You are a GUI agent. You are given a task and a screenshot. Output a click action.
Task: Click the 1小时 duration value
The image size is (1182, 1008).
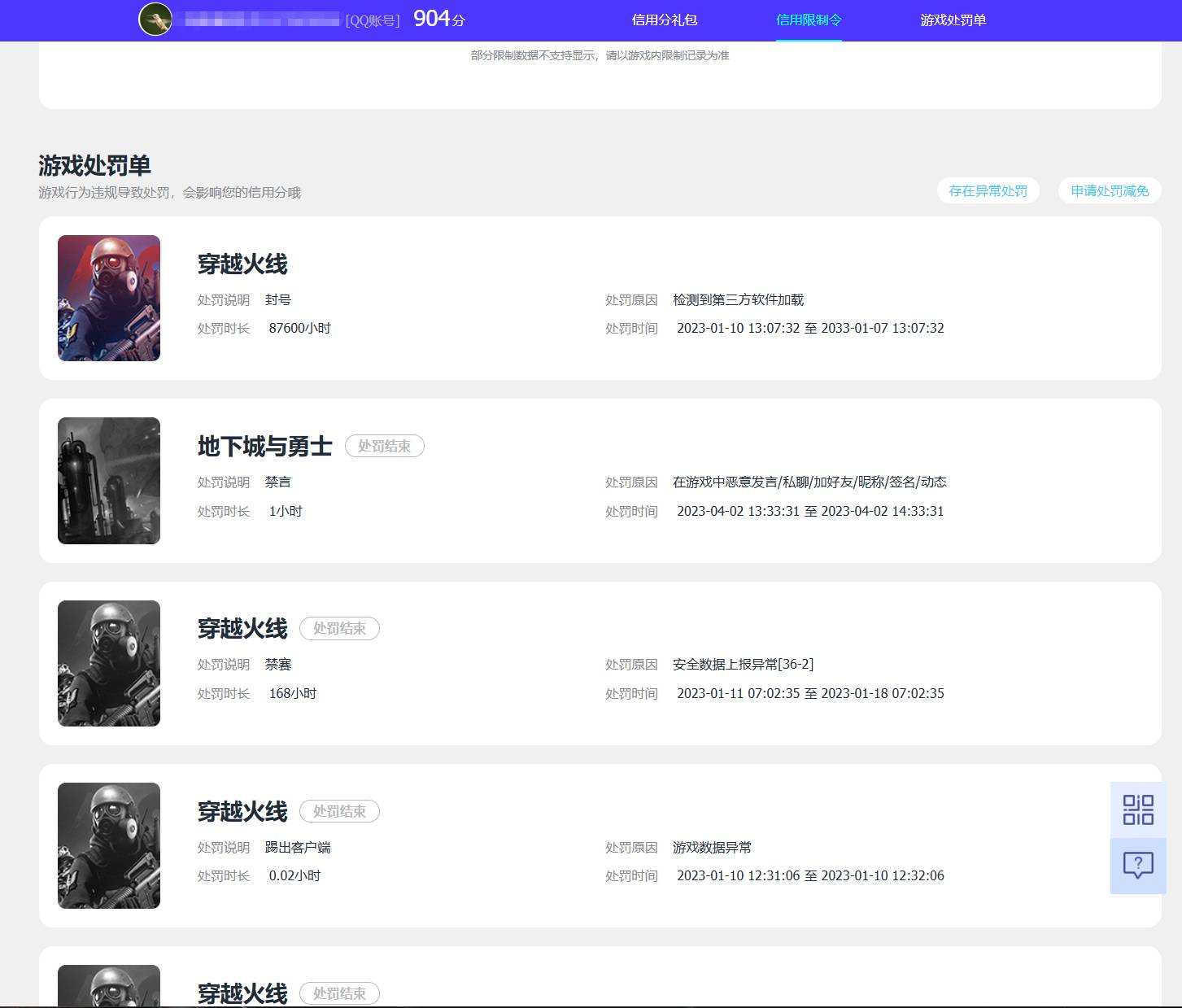coord(286,512)
